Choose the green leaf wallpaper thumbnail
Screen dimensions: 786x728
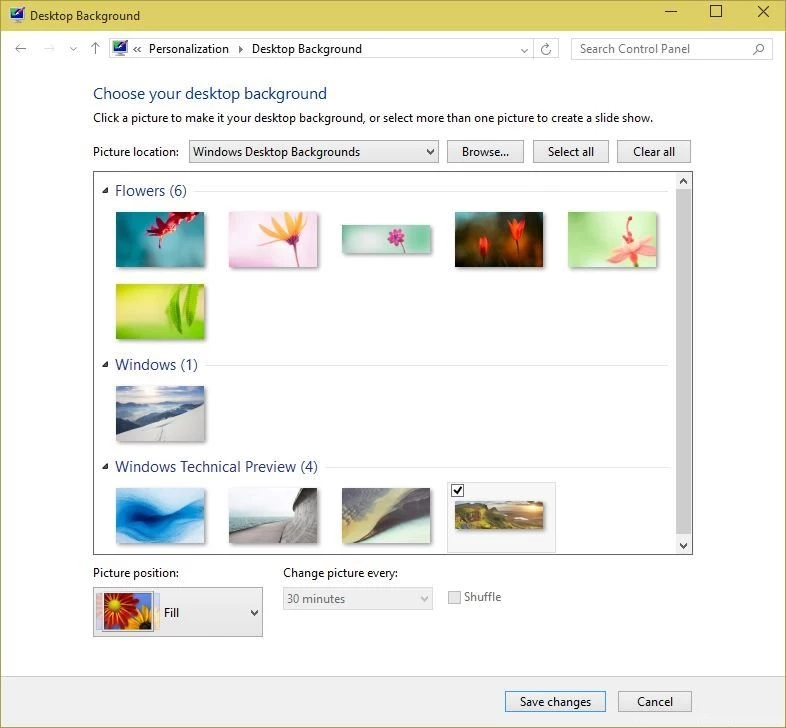[160, 312]
